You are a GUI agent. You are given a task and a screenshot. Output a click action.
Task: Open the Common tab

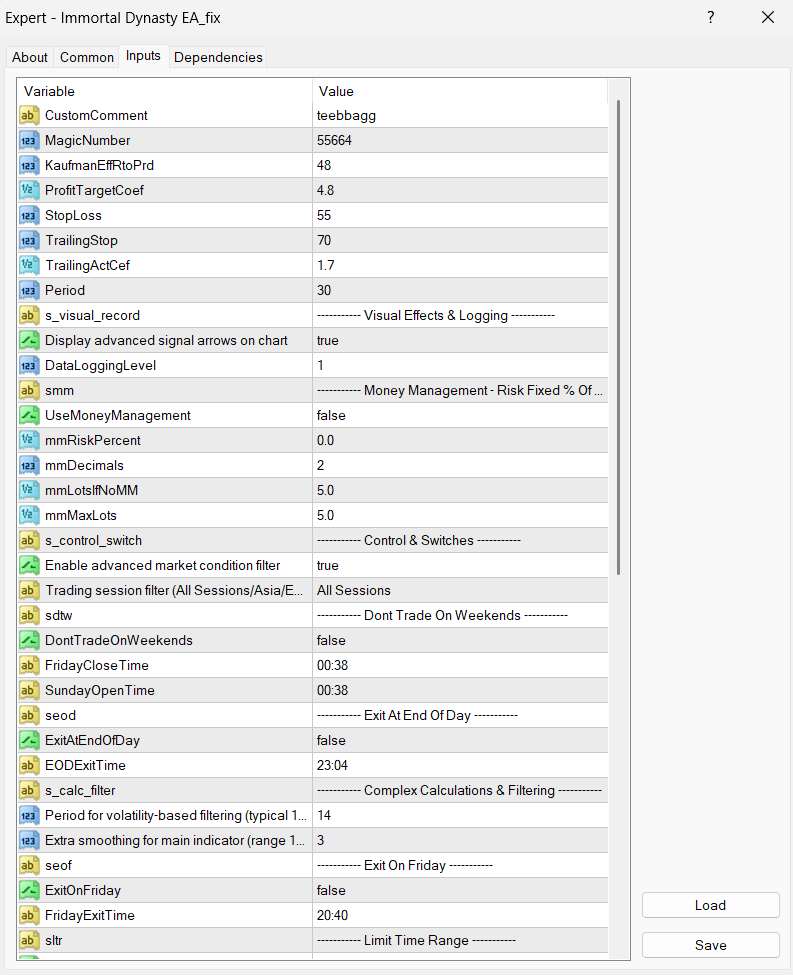pyautogui.click(x=87, y=57)
